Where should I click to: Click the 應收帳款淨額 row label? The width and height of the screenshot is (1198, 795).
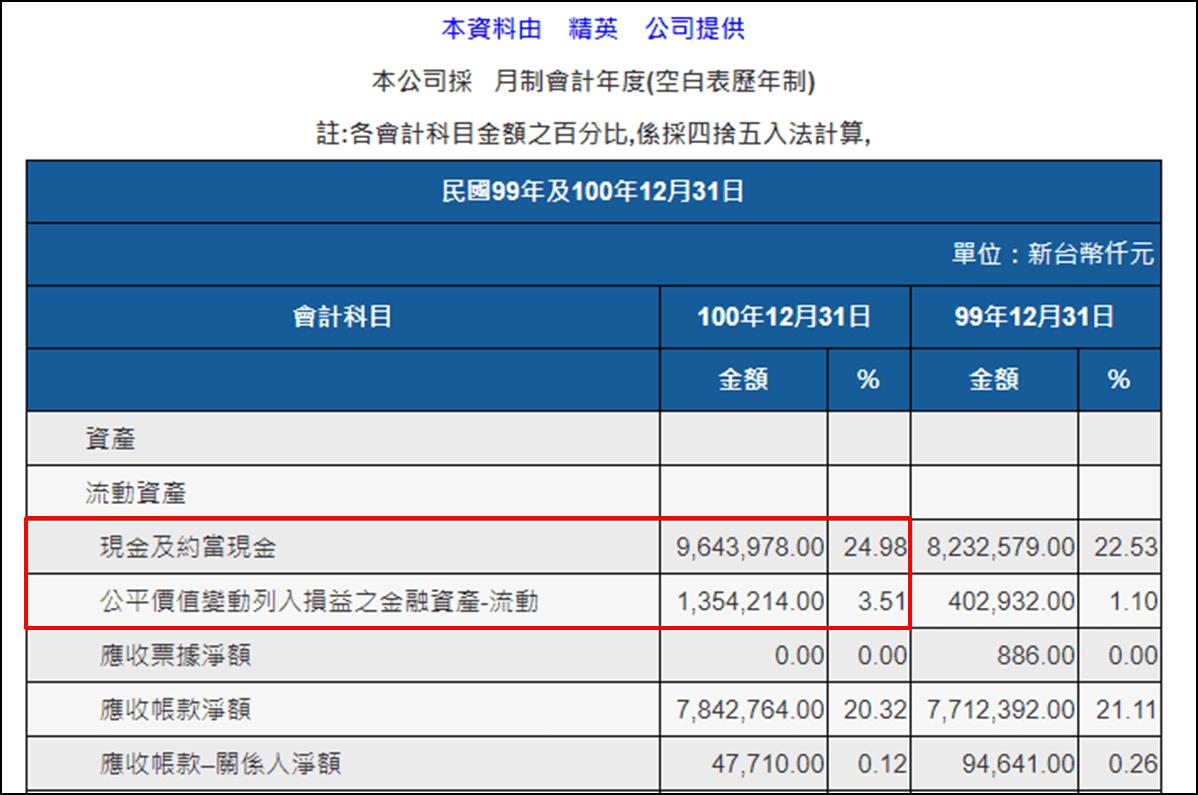(175, 709)
